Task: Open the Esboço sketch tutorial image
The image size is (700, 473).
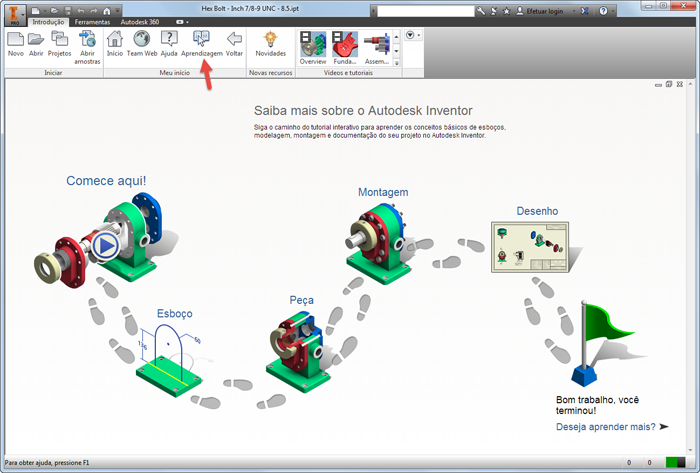Action: (169, 360)
